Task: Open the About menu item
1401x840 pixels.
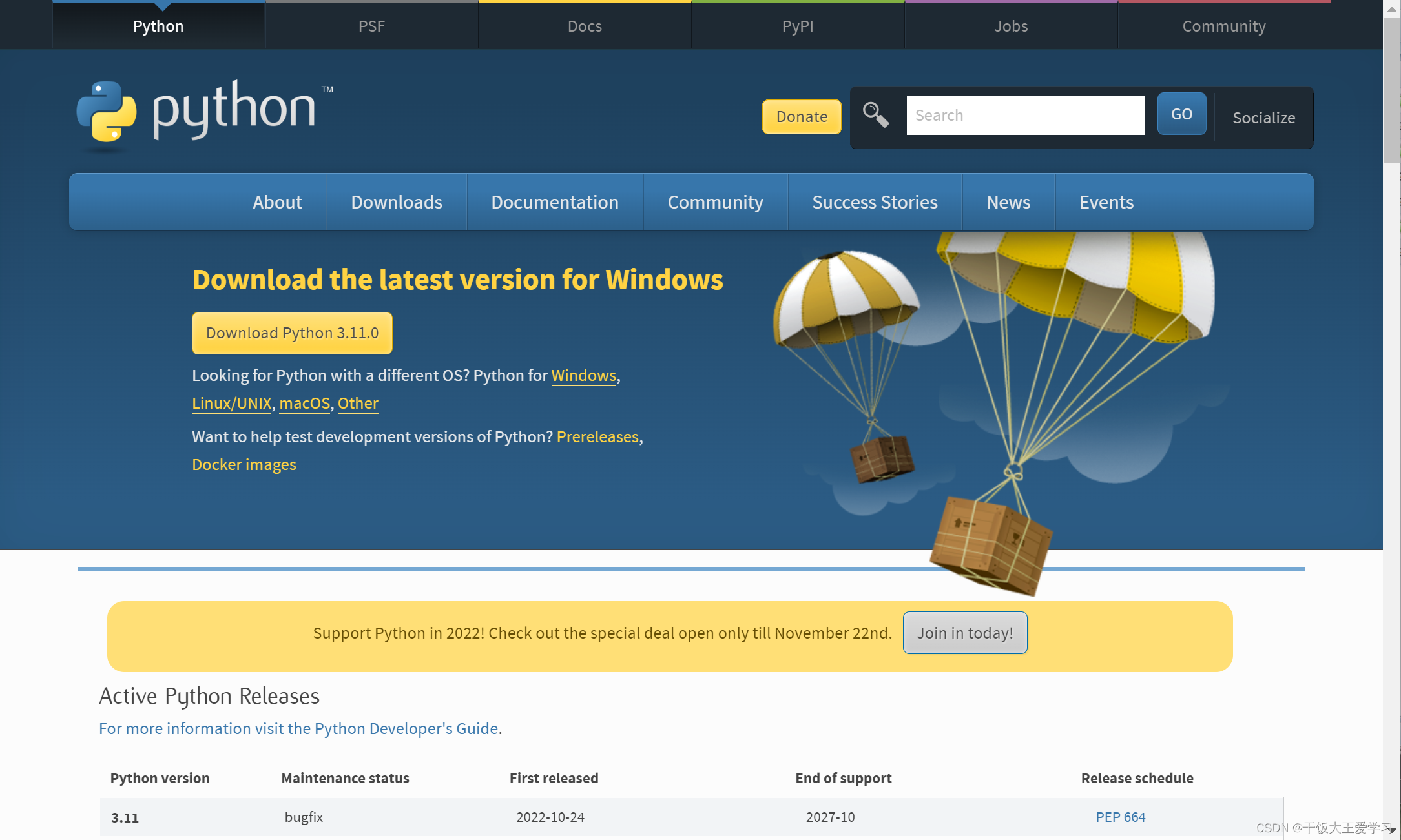Action: 277,202
